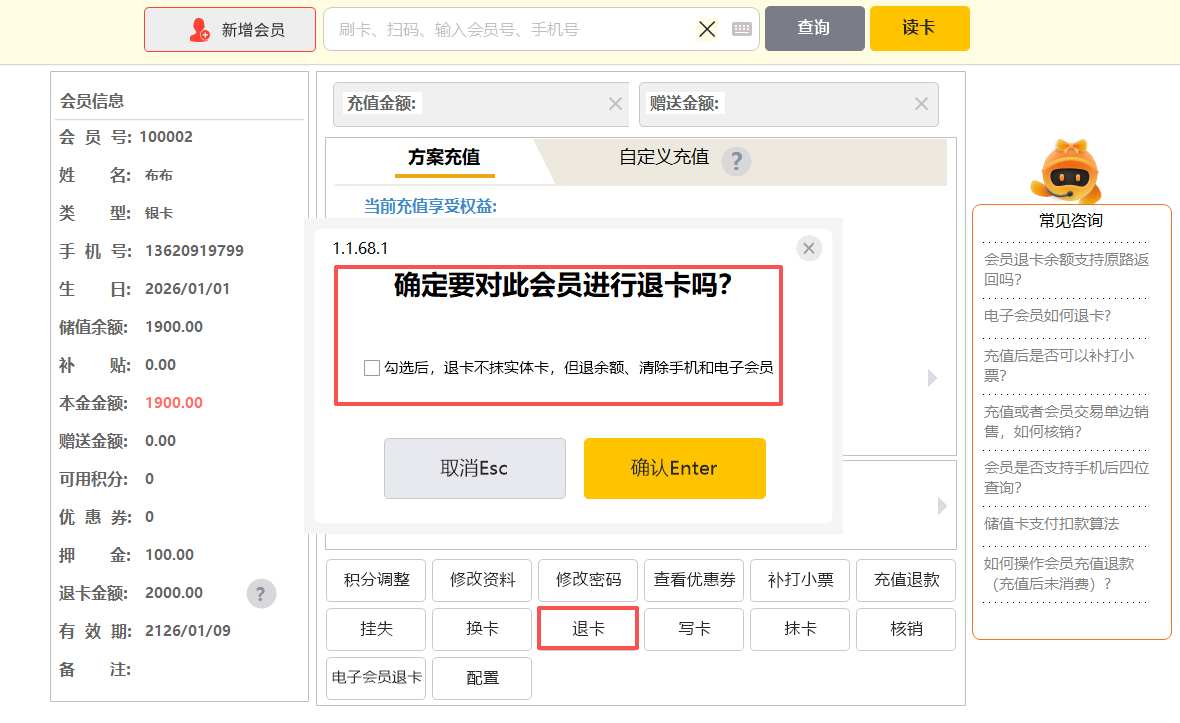Clear the 赠送金额 field X icon
Image resolution: width=1180 pixels, height=723 pixels.
[x=921, y=103]
